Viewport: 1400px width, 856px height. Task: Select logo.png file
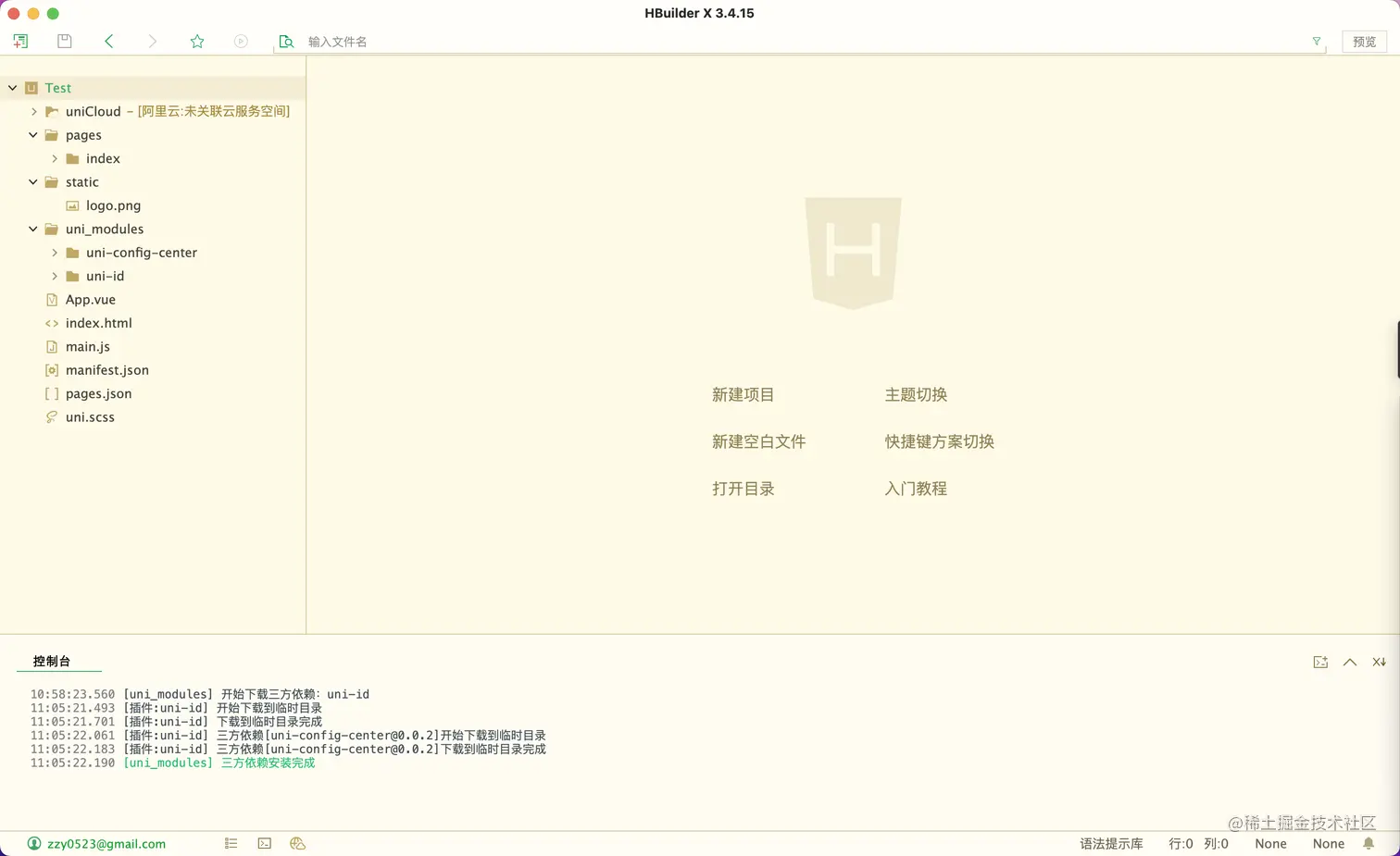[113, 205]
